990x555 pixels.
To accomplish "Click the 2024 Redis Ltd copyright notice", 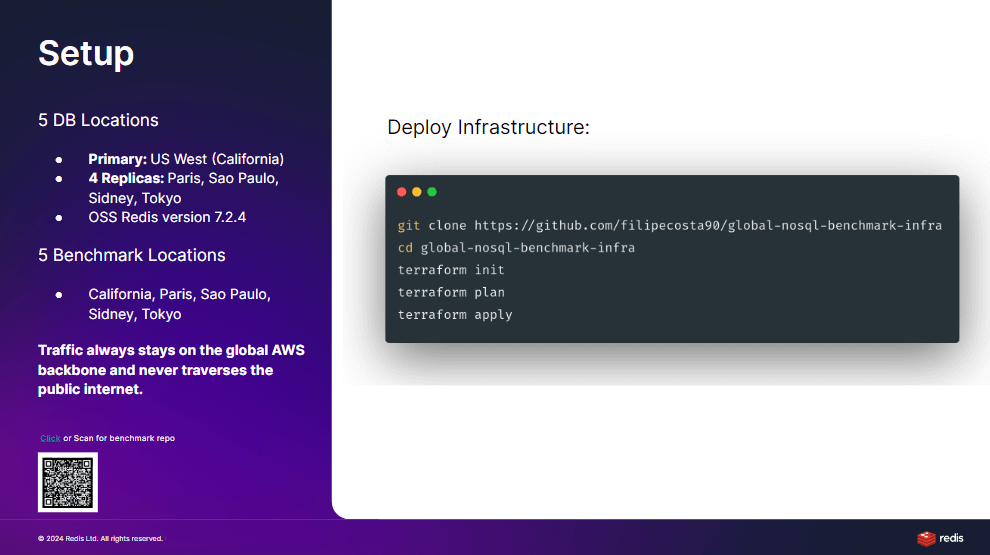I will [100, 539].
